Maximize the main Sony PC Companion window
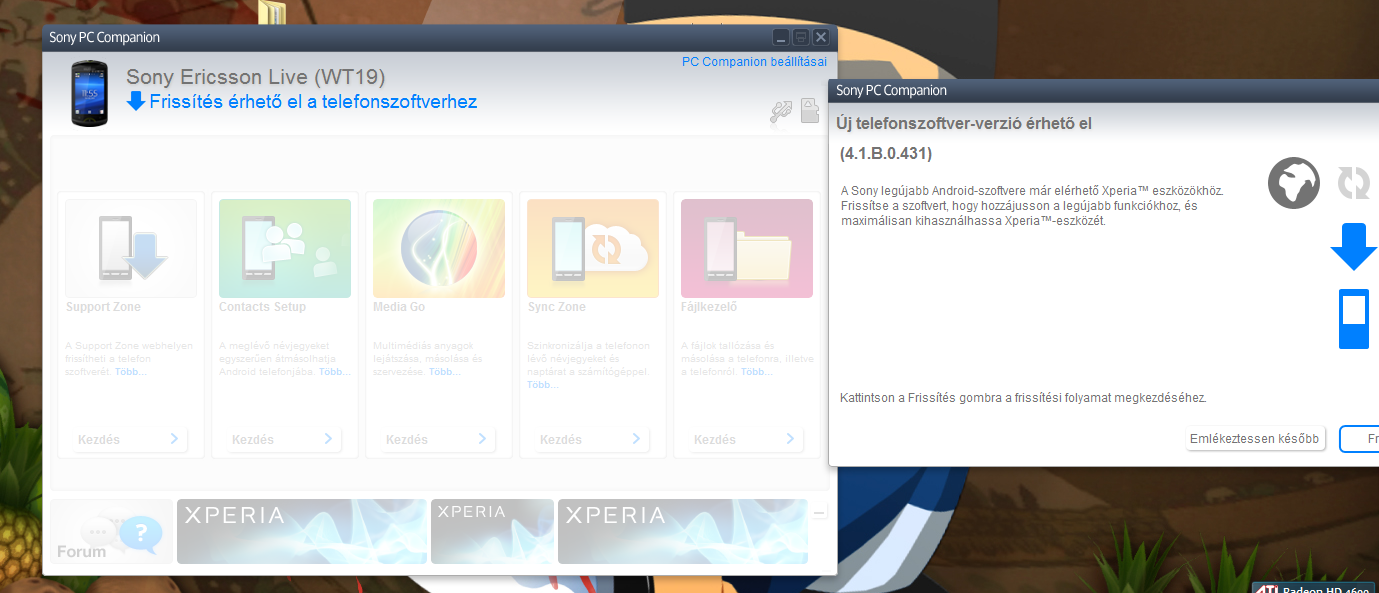 [801, 37]
